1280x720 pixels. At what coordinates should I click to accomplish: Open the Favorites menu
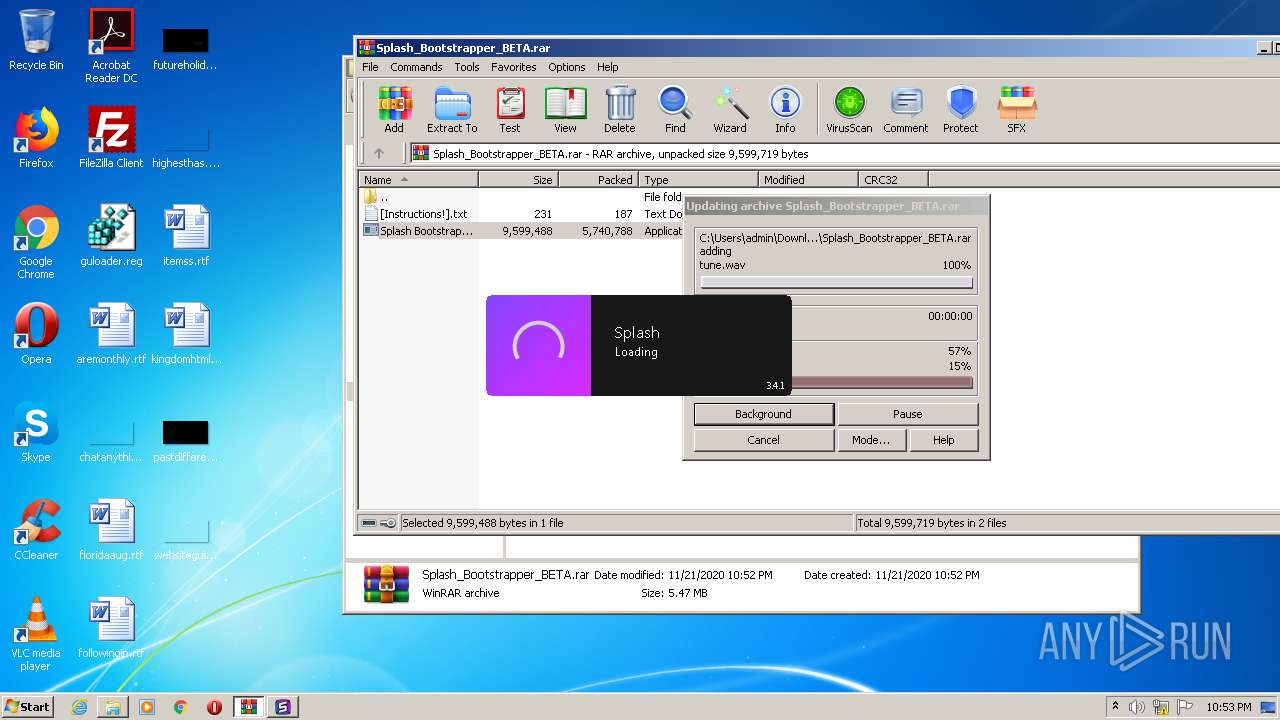pyautogui.click(x=513, y=67)
